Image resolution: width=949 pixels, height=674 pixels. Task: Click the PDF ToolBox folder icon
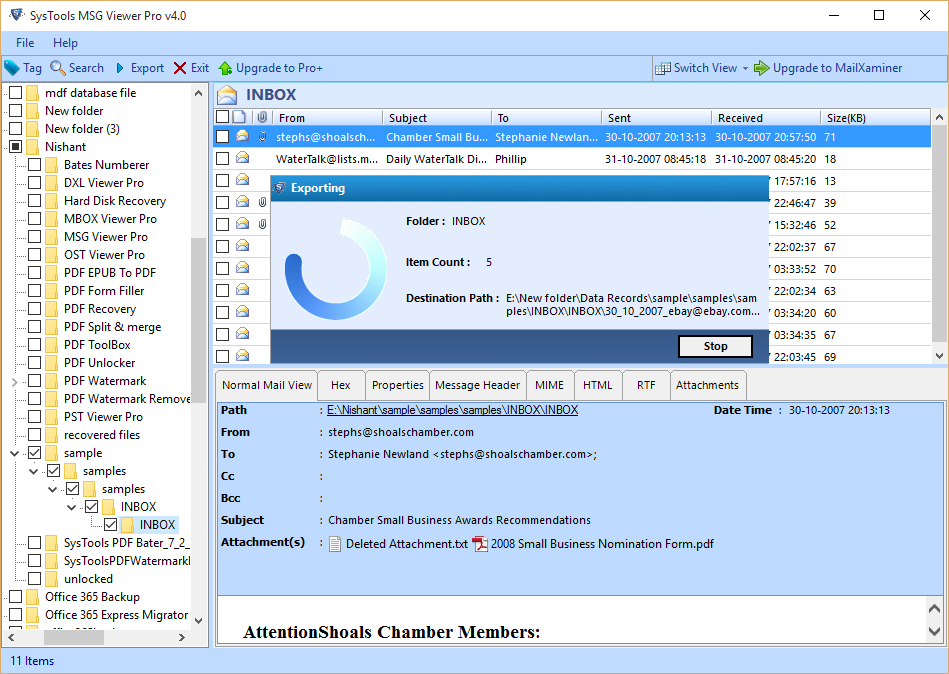coord(52,345)
